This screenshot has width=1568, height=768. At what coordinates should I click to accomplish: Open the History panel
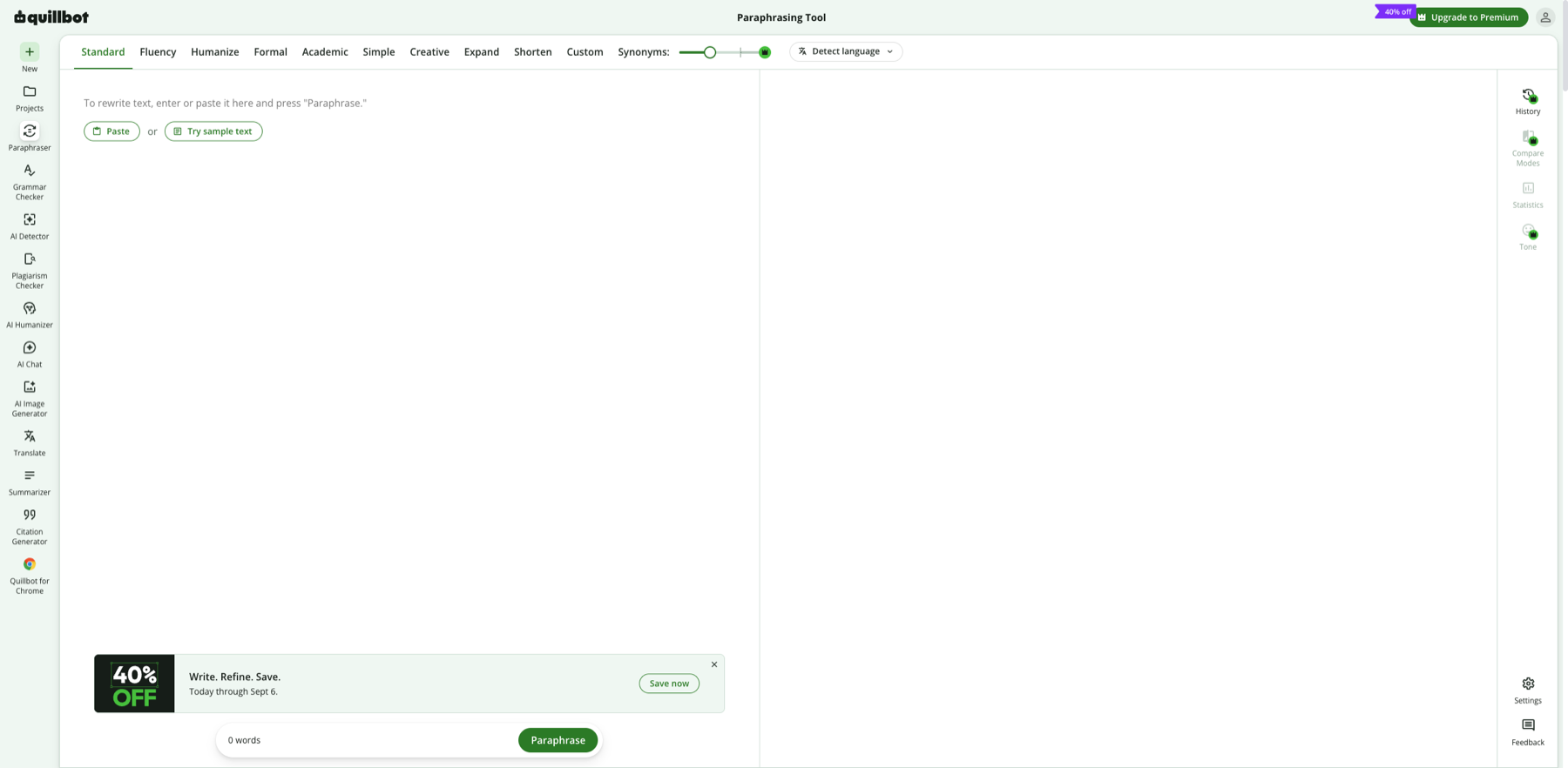point(1528,101)
